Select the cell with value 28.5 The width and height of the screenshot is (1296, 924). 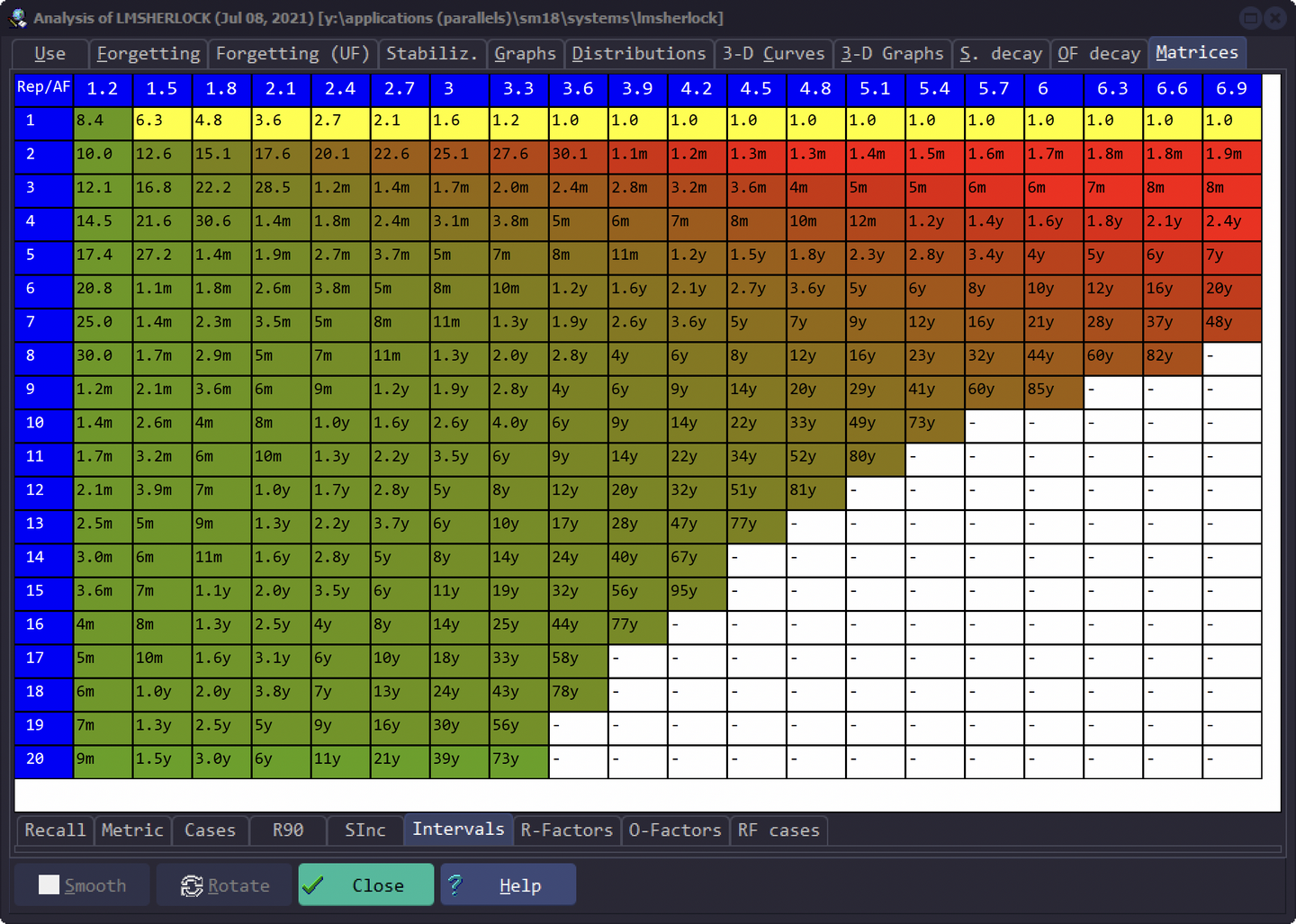tap(281, 191)
